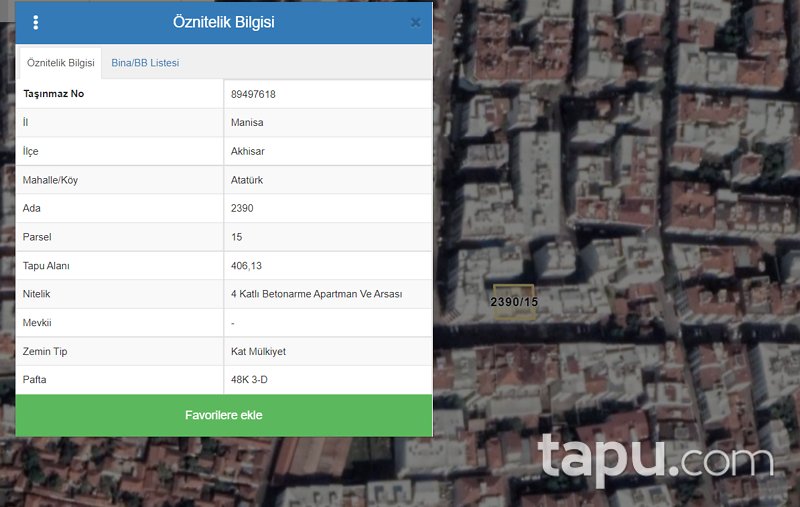This screenshot has height=507, width=800.
Task: Select parcel label 2390/15 on the map
Action: click(514, 302)
